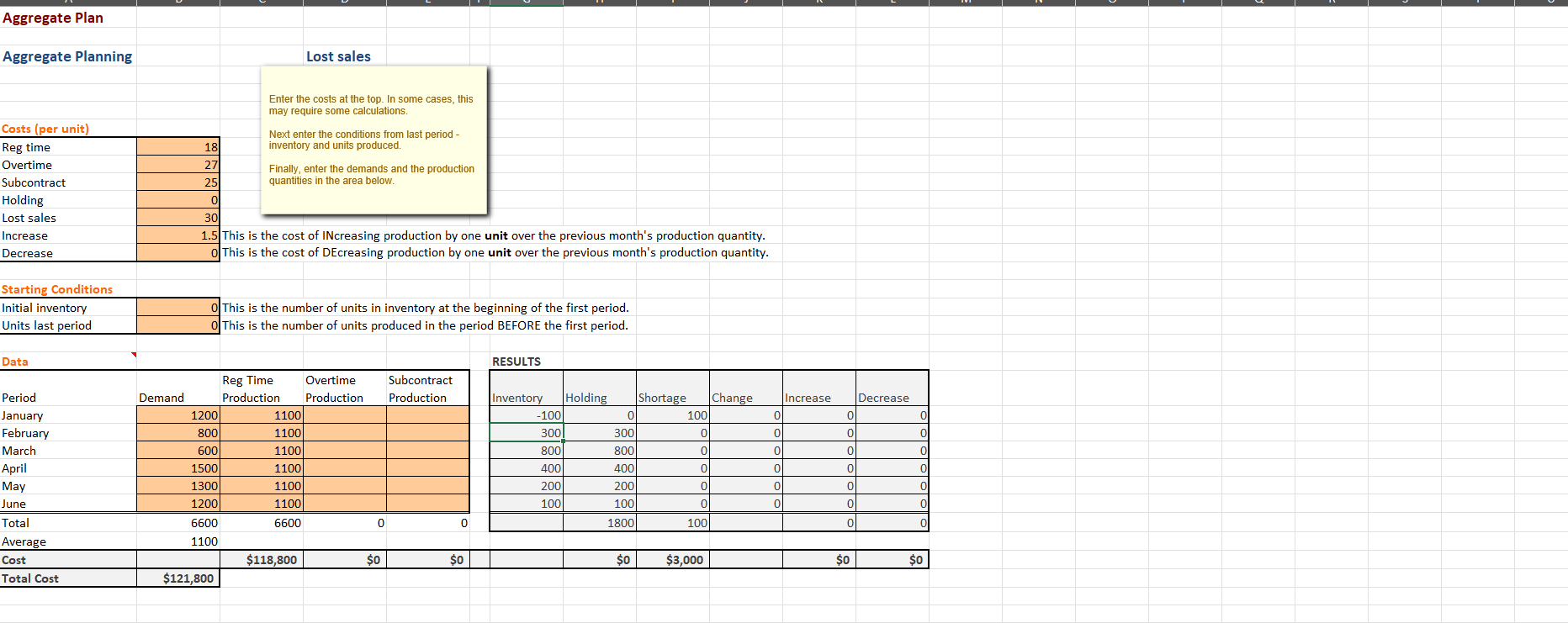The width and height of the screenshot is (1568, 623).
Task: Click the Holding cost input cell
Action: (x=178, y=200)
